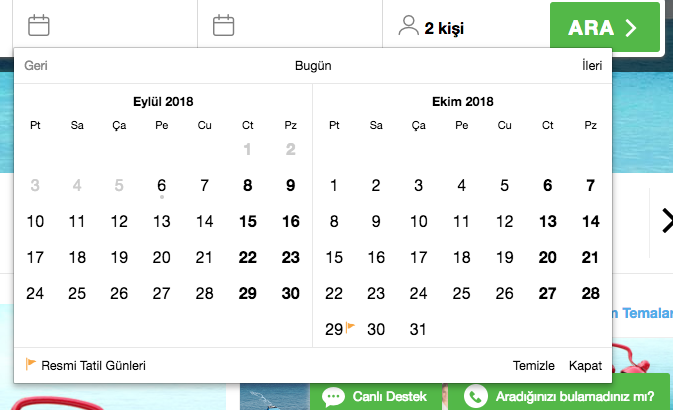The width and height of the screenshot is (673, 410).
Task: Choose 27 in Eylül 2018
Action: click(161, 294)
